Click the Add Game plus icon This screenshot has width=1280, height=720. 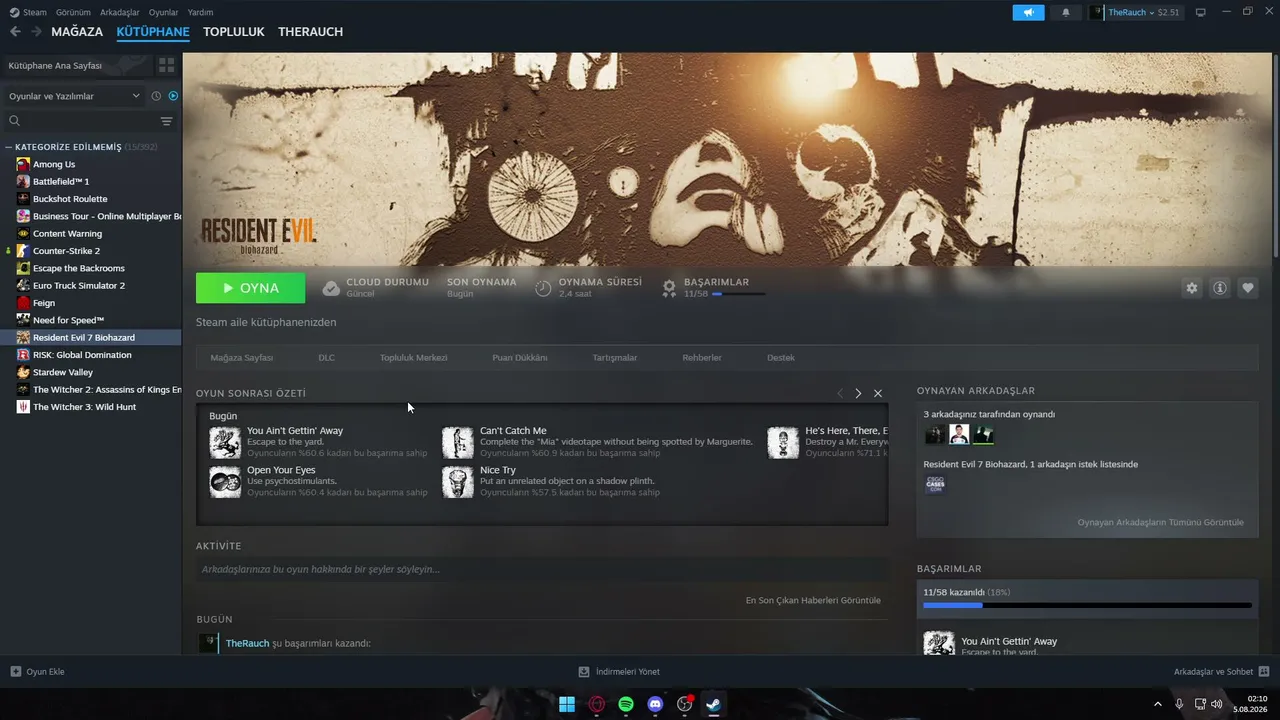pyautogui.click(x=15, y=672)
